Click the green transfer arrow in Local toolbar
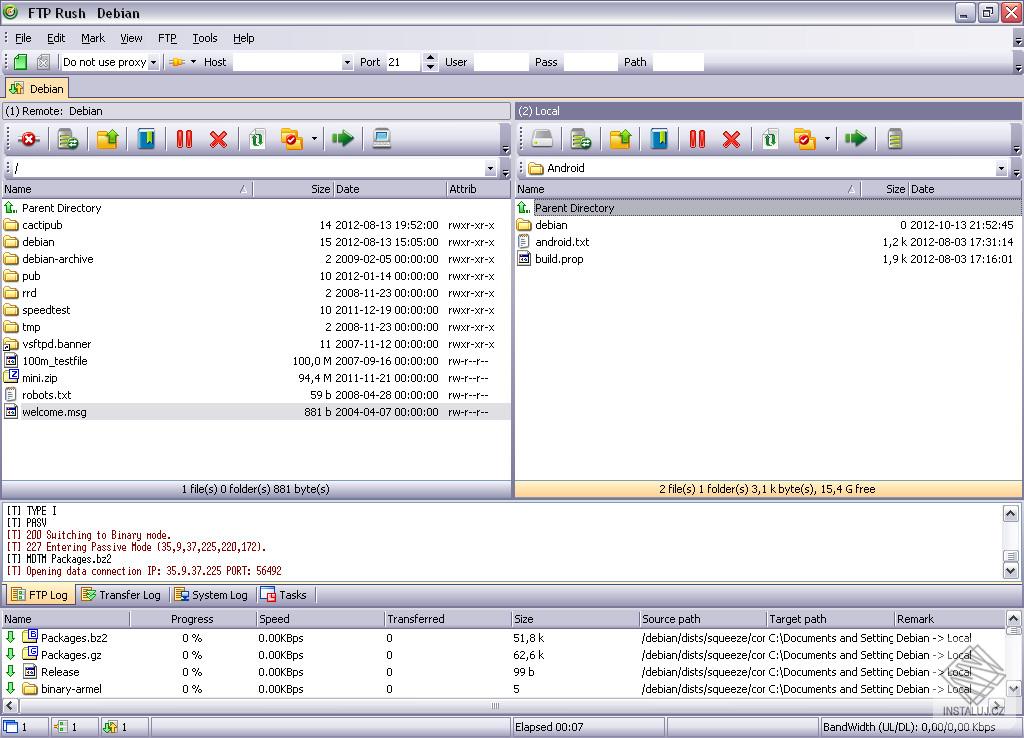Image resolution: width=1024 pixels, height=738 pixels. (x=855, y=139)
